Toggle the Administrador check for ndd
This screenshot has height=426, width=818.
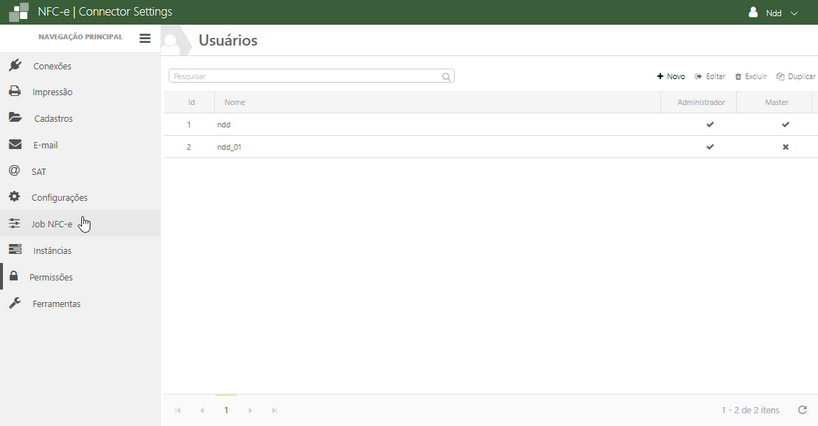pos(710,125)
